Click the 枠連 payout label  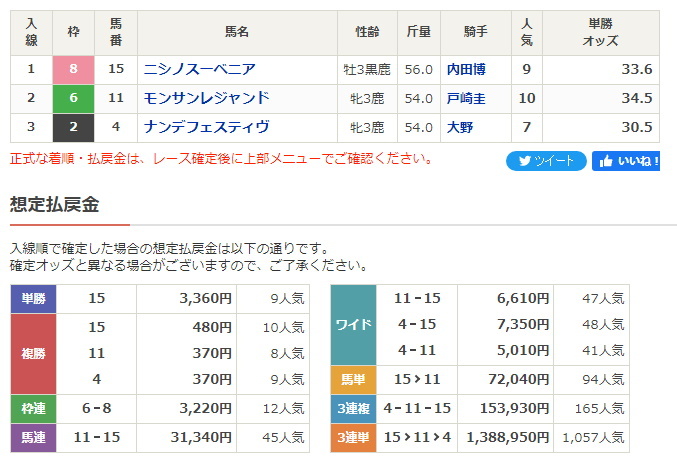point(34,408)
